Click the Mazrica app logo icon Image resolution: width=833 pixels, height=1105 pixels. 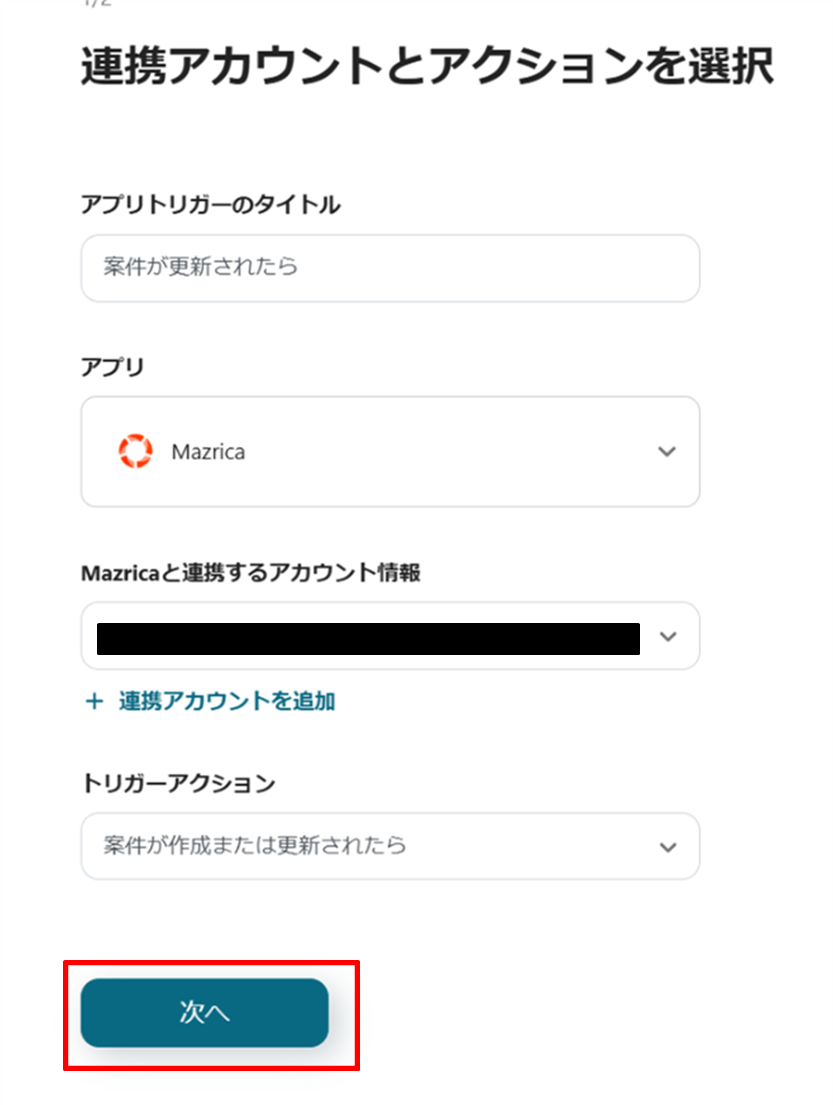tap(134, 452)
